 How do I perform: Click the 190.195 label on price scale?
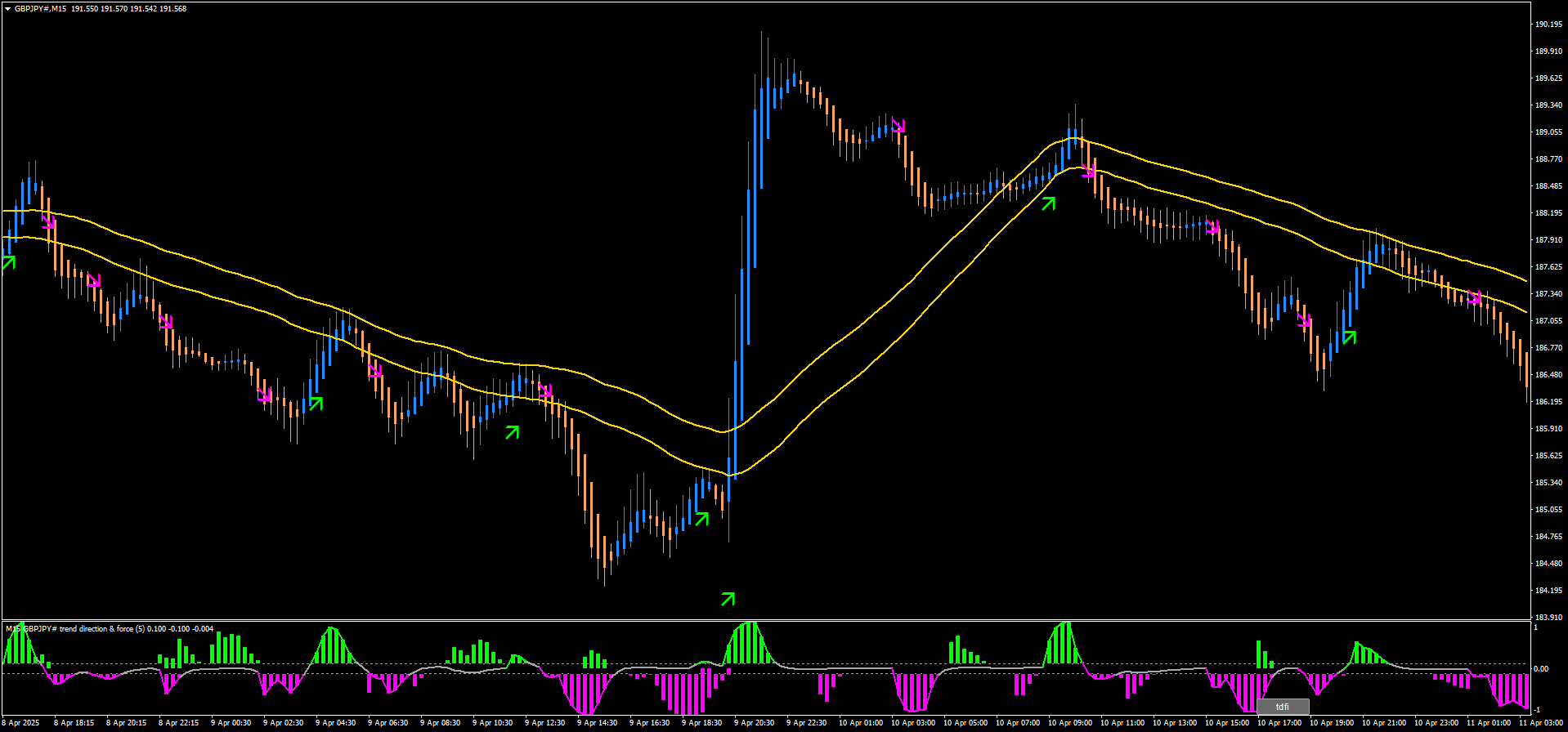point(1548,25)
